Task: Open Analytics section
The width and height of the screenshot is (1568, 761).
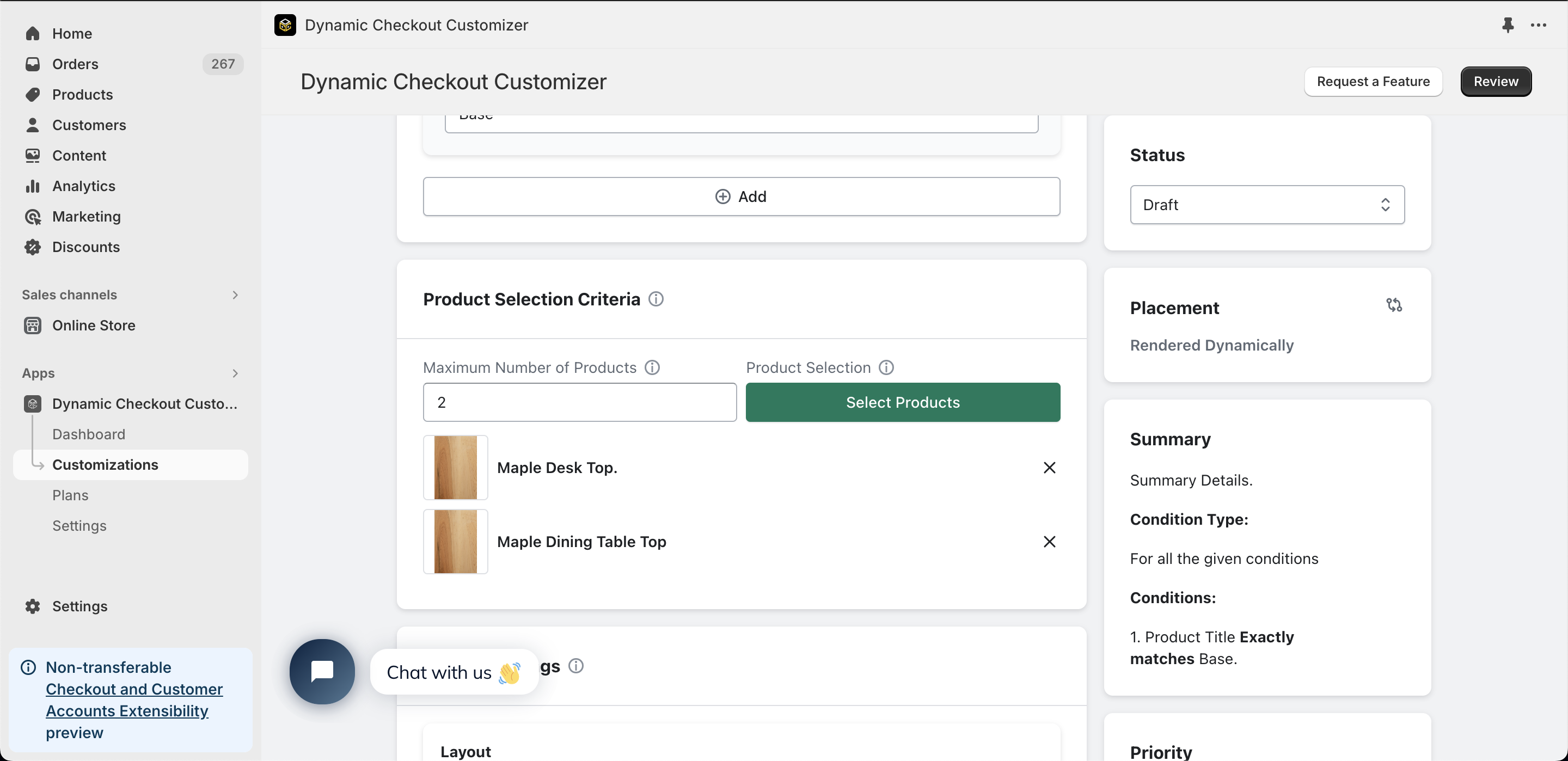Action: click(x=84, y=186)
